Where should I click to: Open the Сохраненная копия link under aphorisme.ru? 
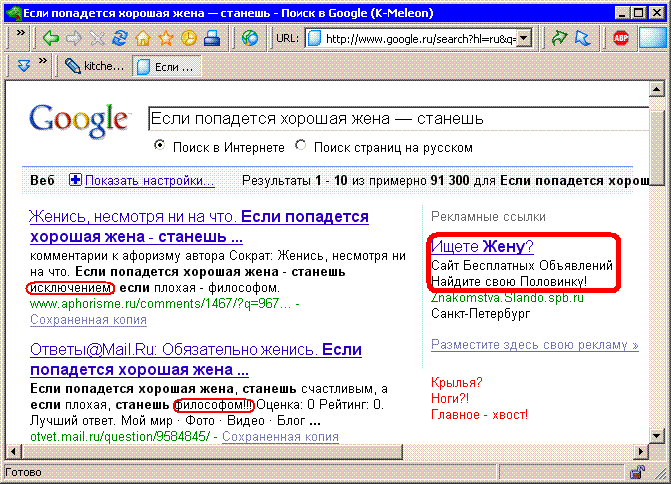pos(88,320)
